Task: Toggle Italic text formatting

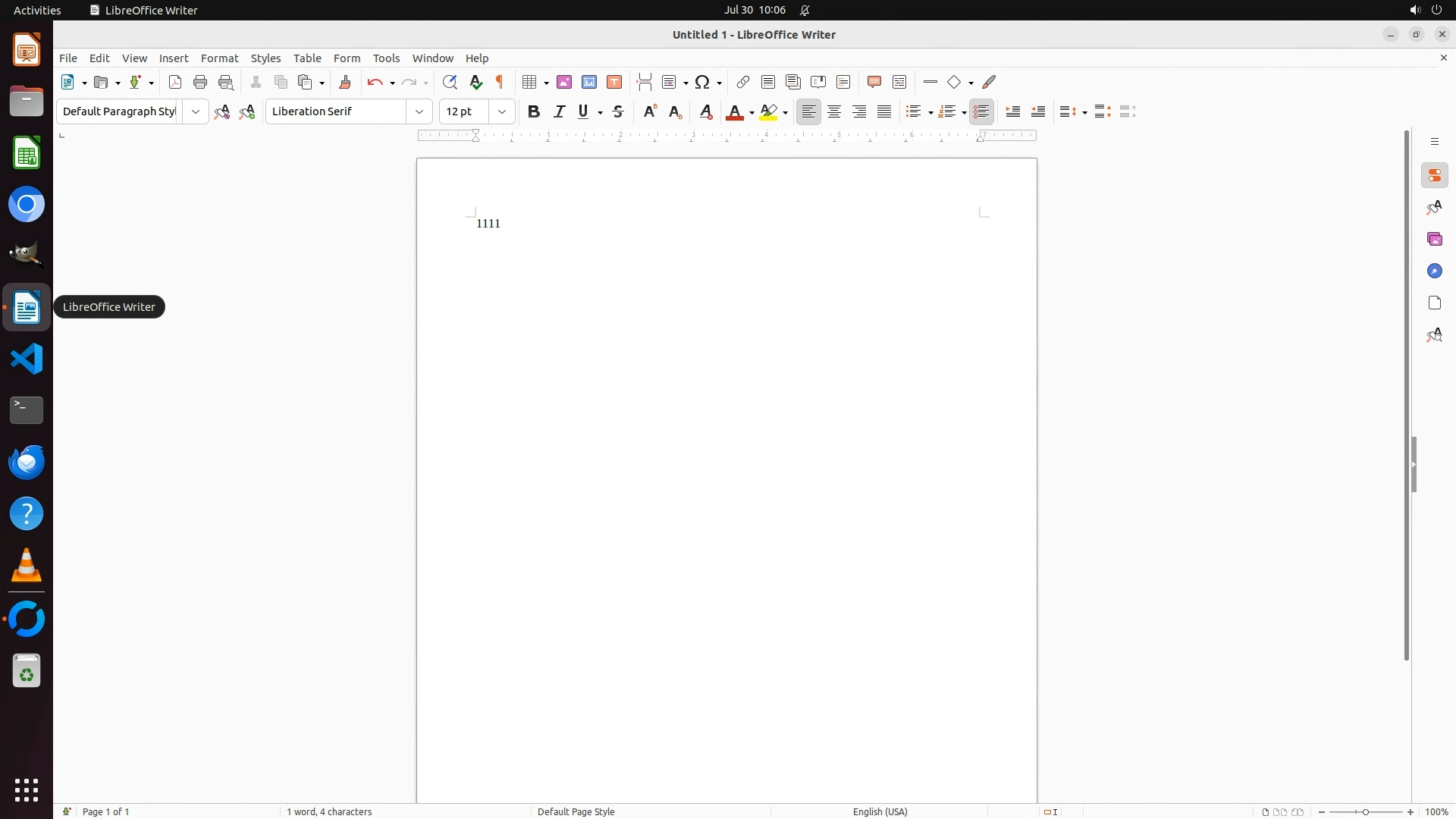Action: click(560, 112)
